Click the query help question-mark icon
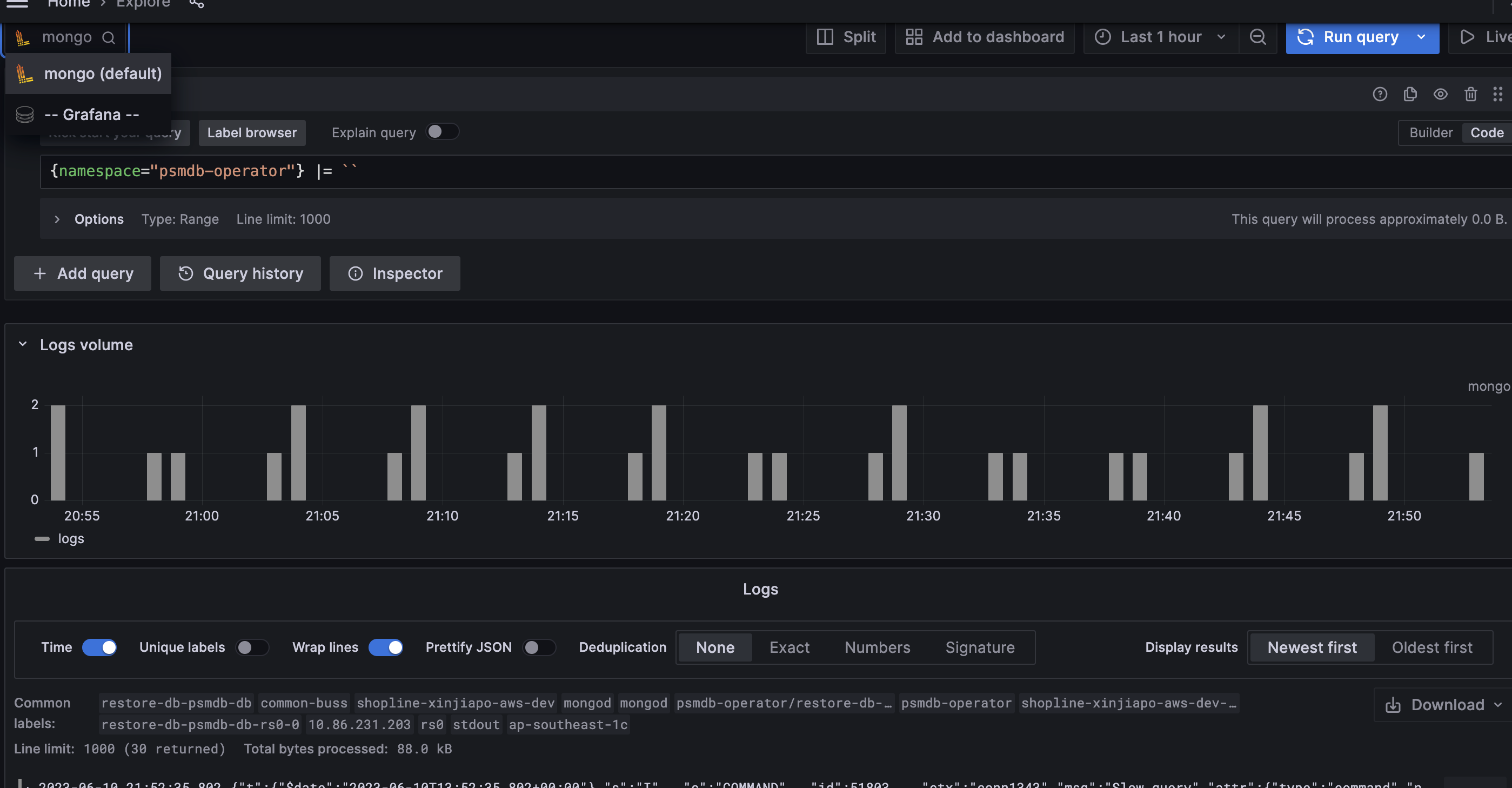The height and width of the screenshot is (788, 1512). [1380, 94]
